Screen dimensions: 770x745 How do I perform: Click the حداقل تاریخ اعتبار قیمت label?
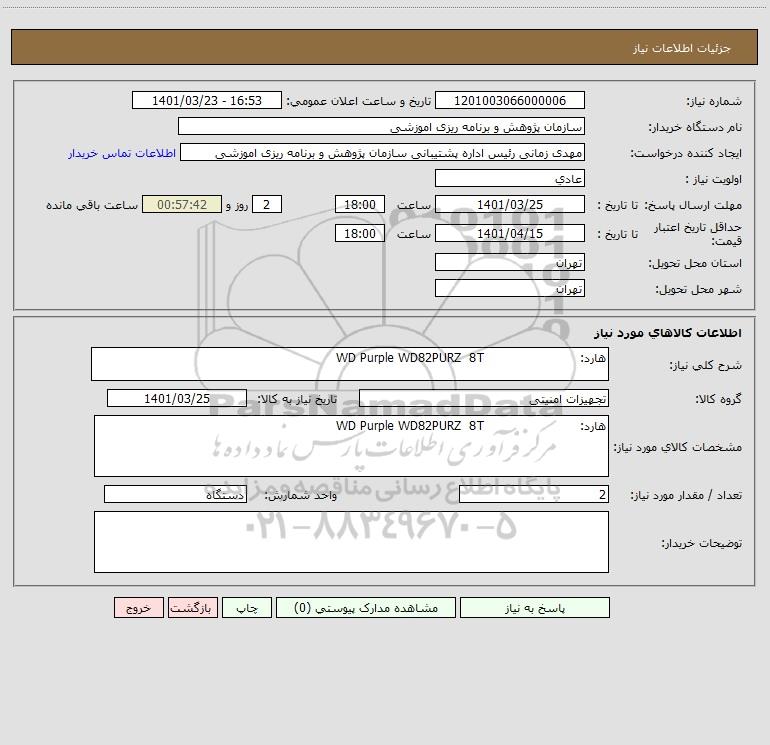click(x=697, y=234)
